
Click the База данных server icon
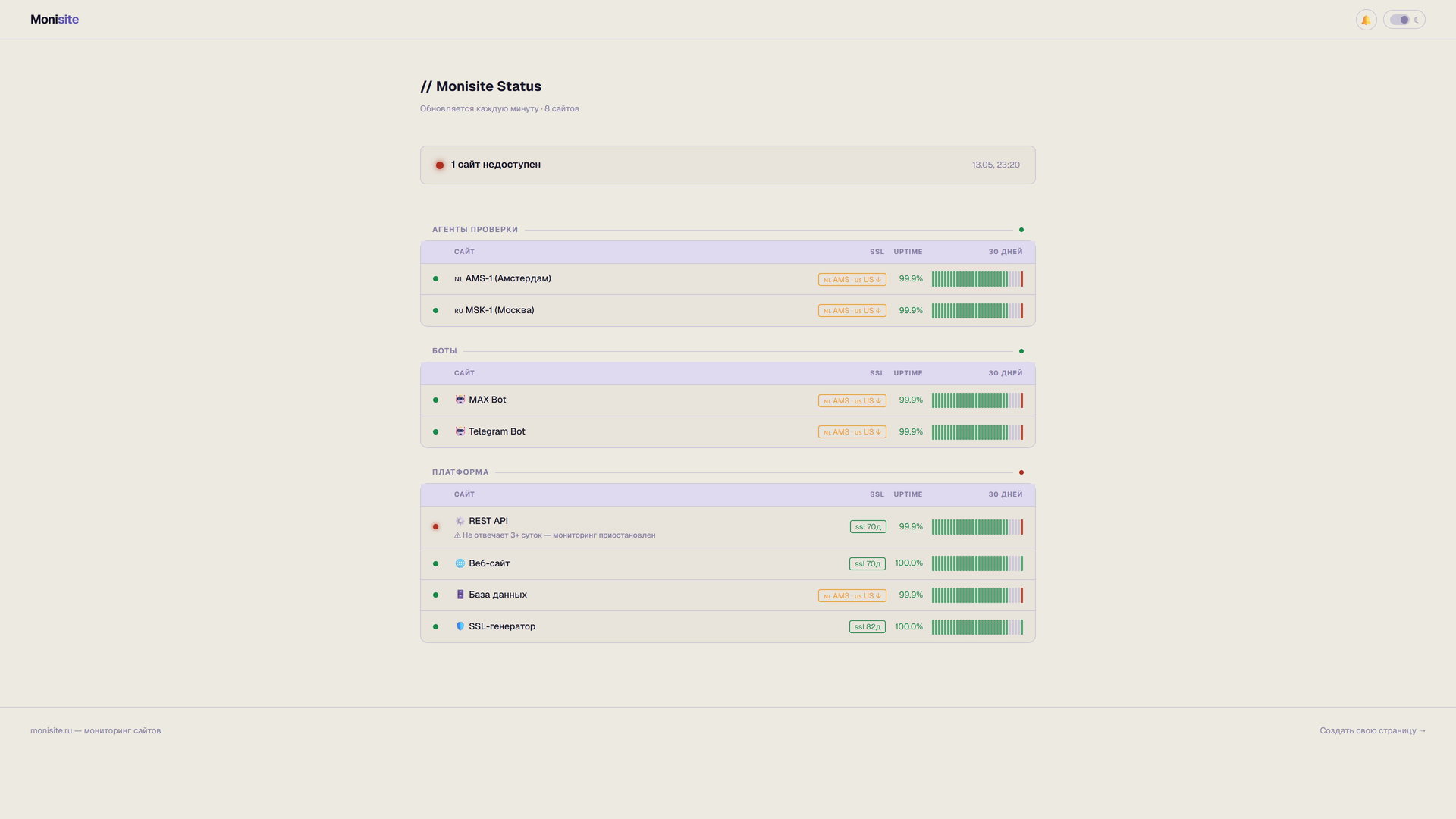click(x=460, y=595)
